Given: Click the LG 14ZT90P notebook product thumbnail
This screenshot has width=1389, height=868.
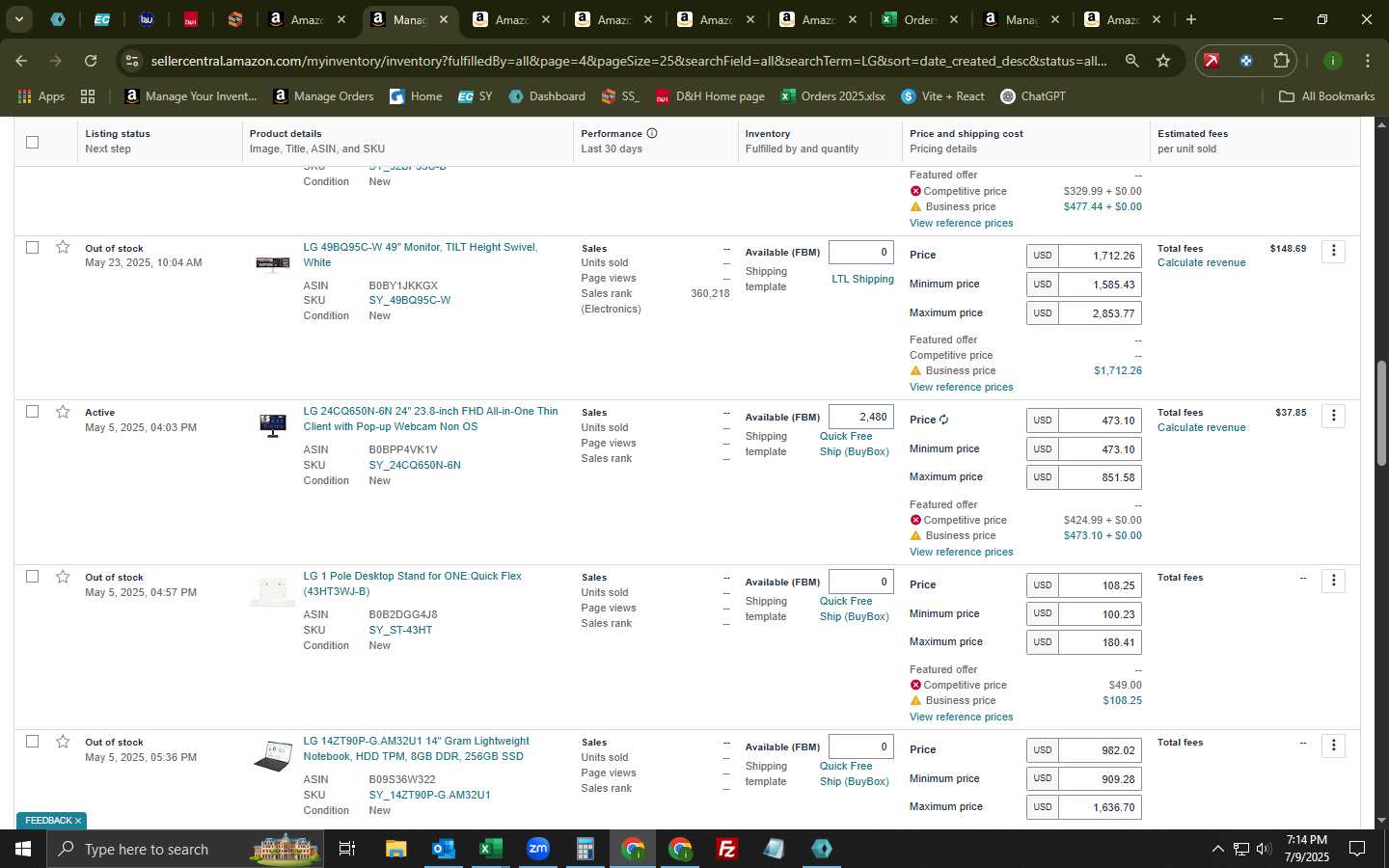Looking at the screenshot, I should point(273,756).
